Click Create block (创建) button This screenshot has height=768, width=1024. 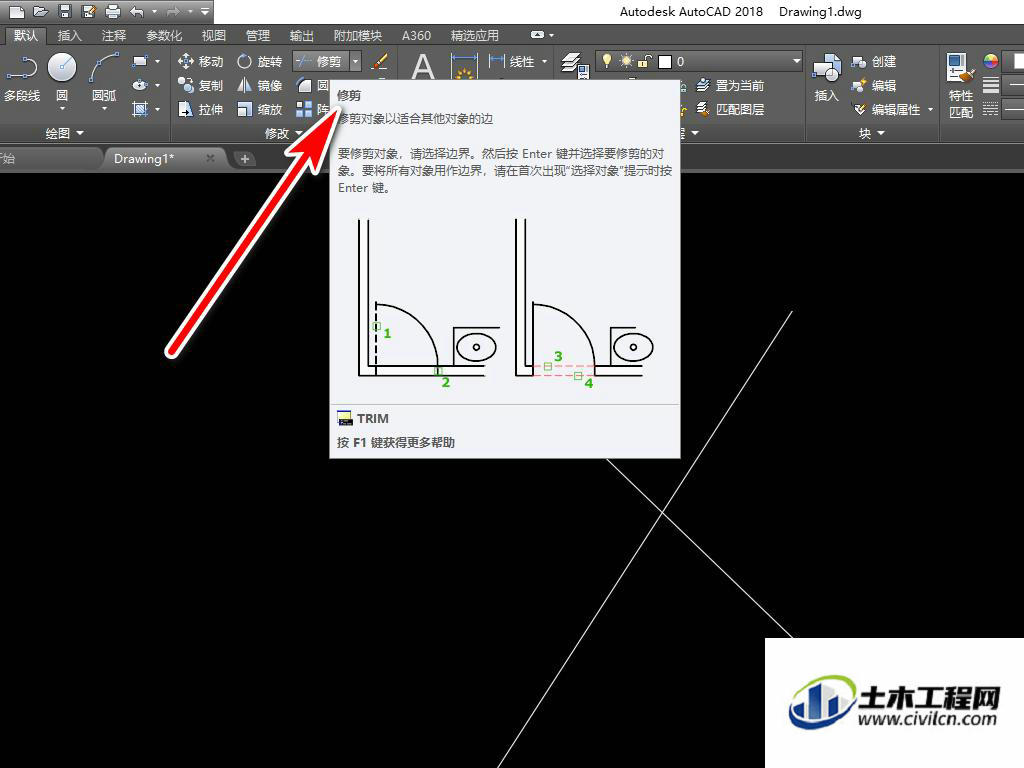coord(874,61)
